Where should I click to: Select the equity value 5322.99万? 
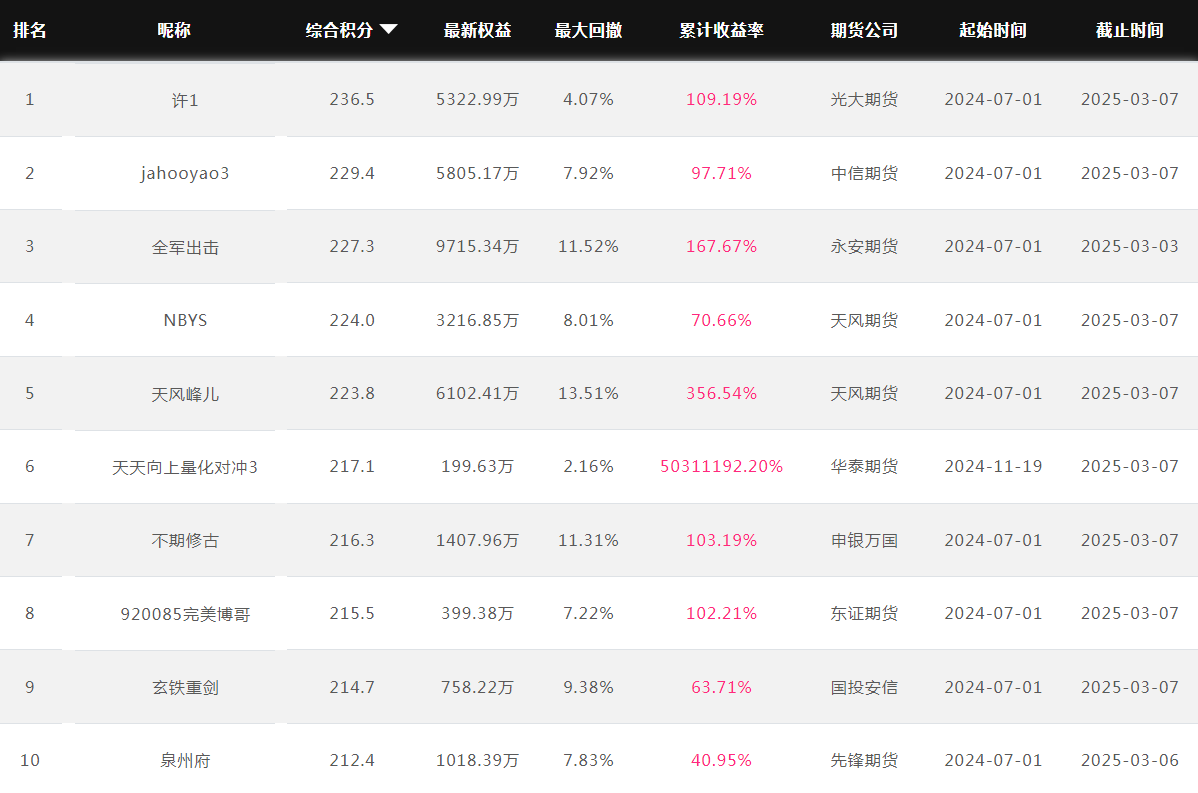[x=478, y=99]
